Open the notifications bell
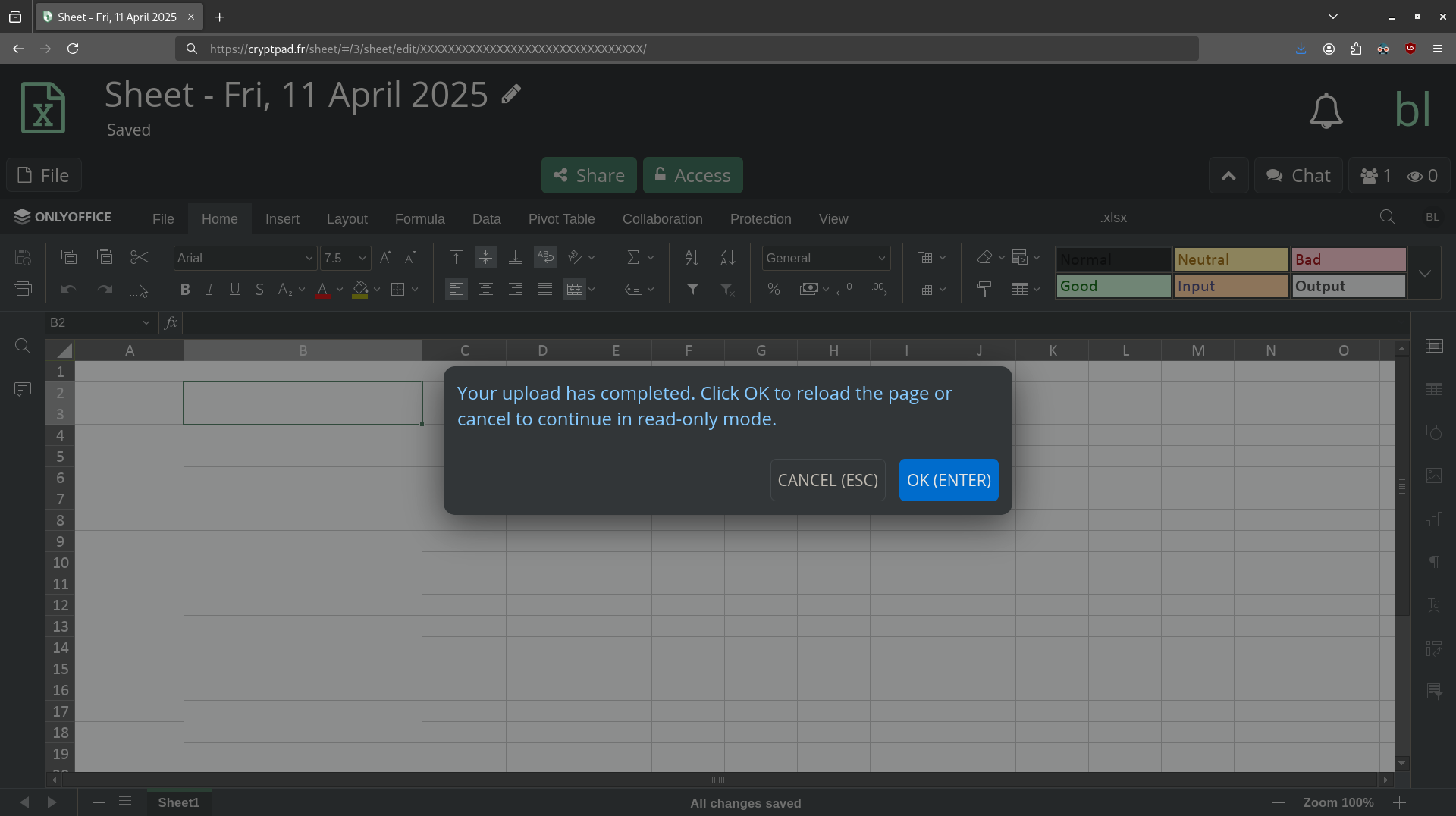 tap(1326, 111)
